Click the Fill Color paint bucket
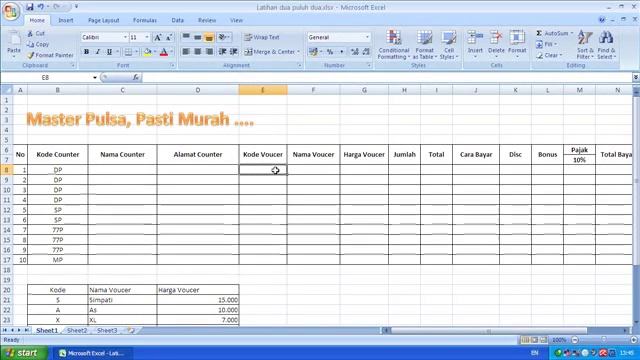This screenshot has height=360, width=640. [x=147, y=52]
